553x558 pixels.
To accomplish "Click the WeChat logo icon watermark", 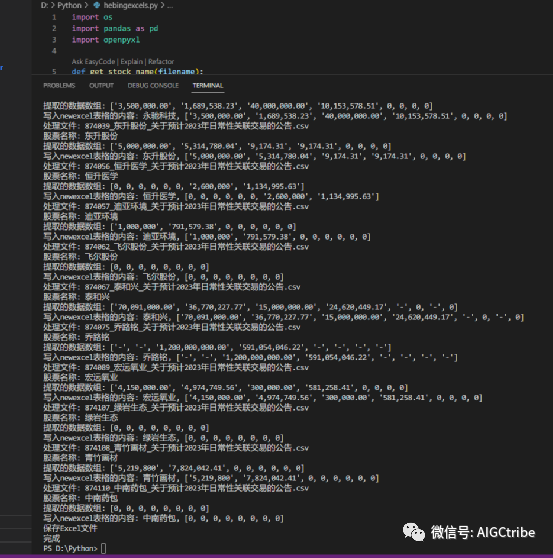I will coord(414,532).
